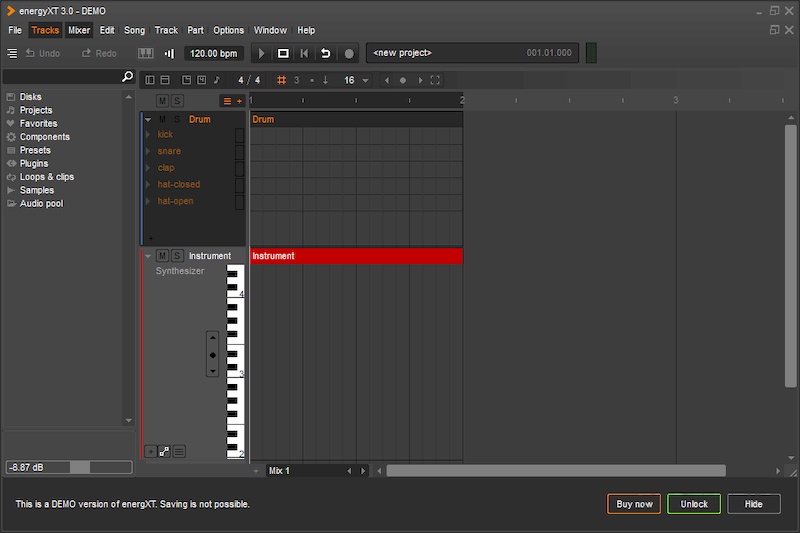The height and width of the screenshot is (533, 800).
Task: Toggle mute on the Drum track
Action: 162,119
